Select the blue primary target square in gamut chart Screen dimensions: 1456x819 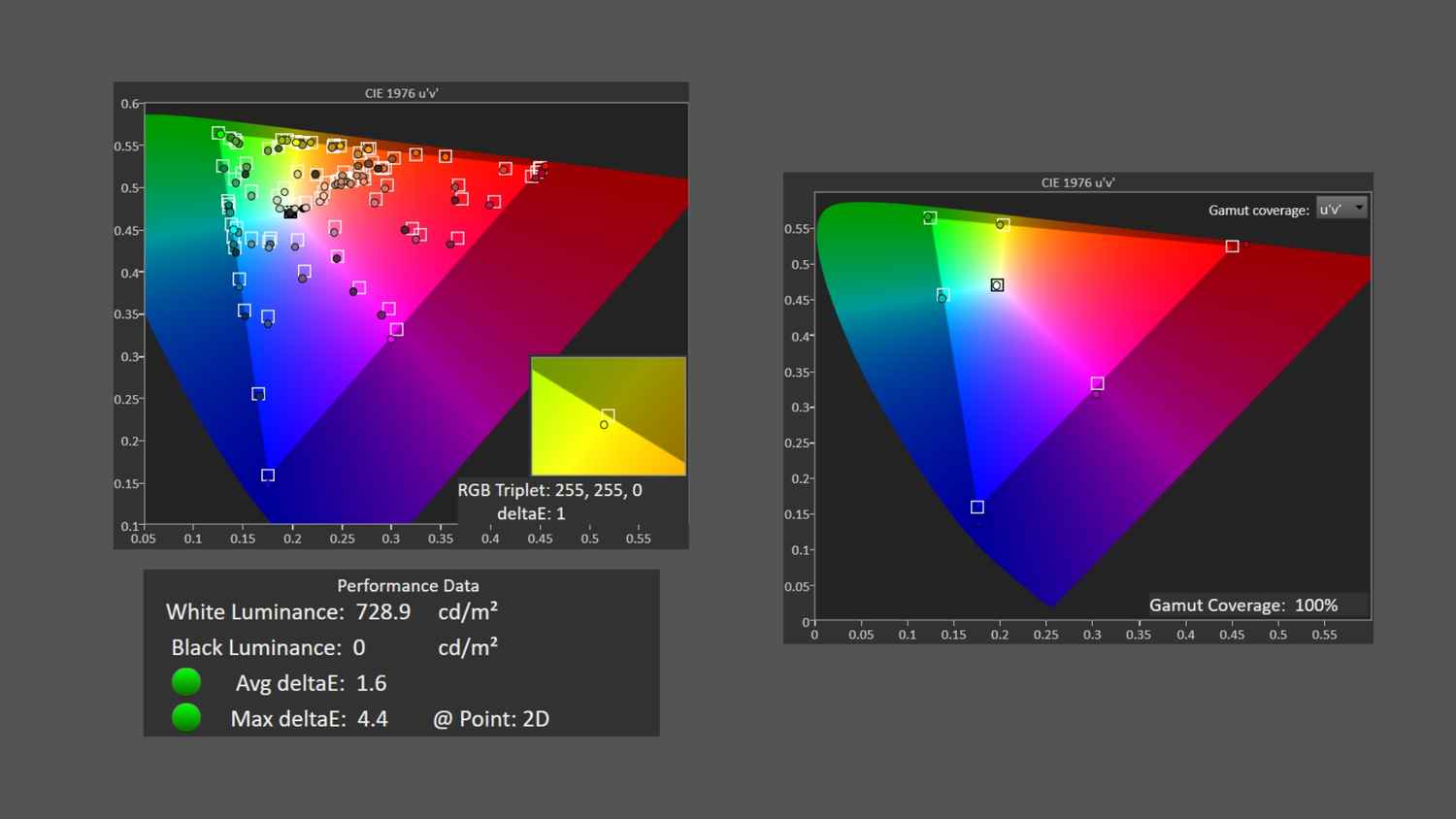click(x=977, y=508)
